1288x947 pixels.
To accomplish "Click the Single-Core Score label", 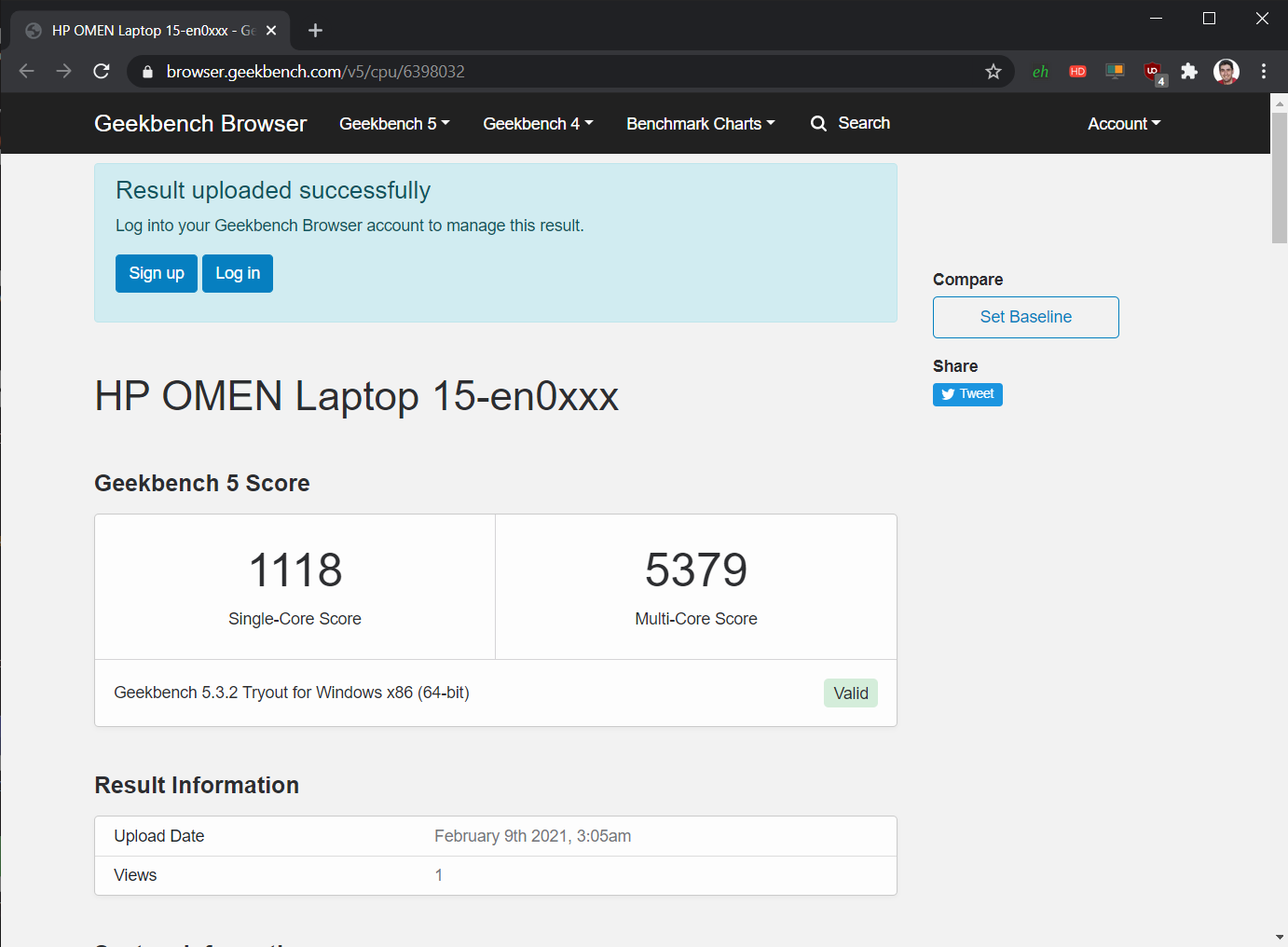I will click(x=295, y=619).
